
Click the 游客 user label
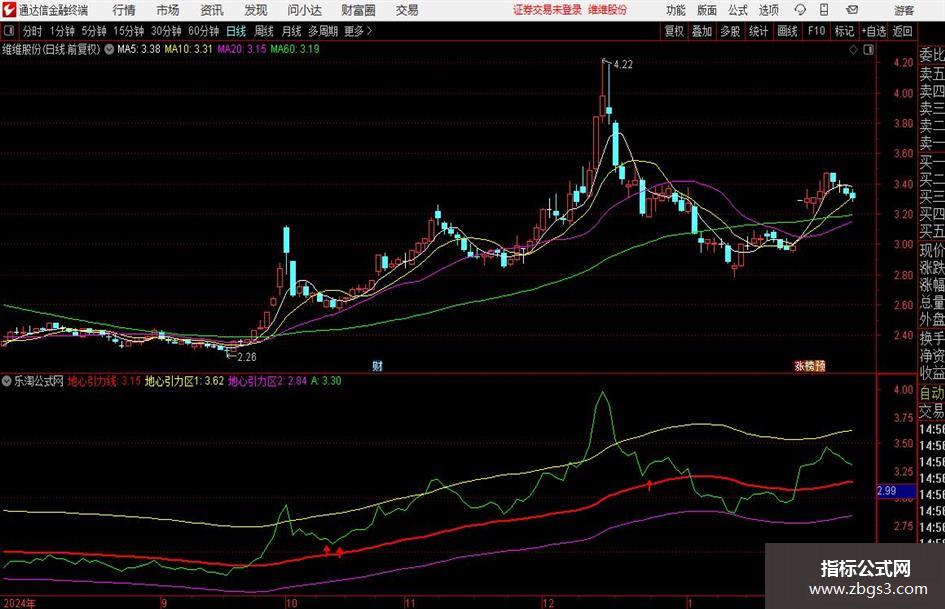pos(903,10)
